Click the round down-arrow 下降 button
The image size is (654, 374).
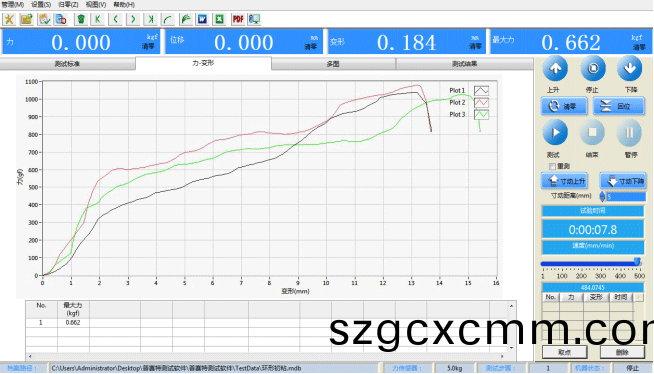pos(630,69)
